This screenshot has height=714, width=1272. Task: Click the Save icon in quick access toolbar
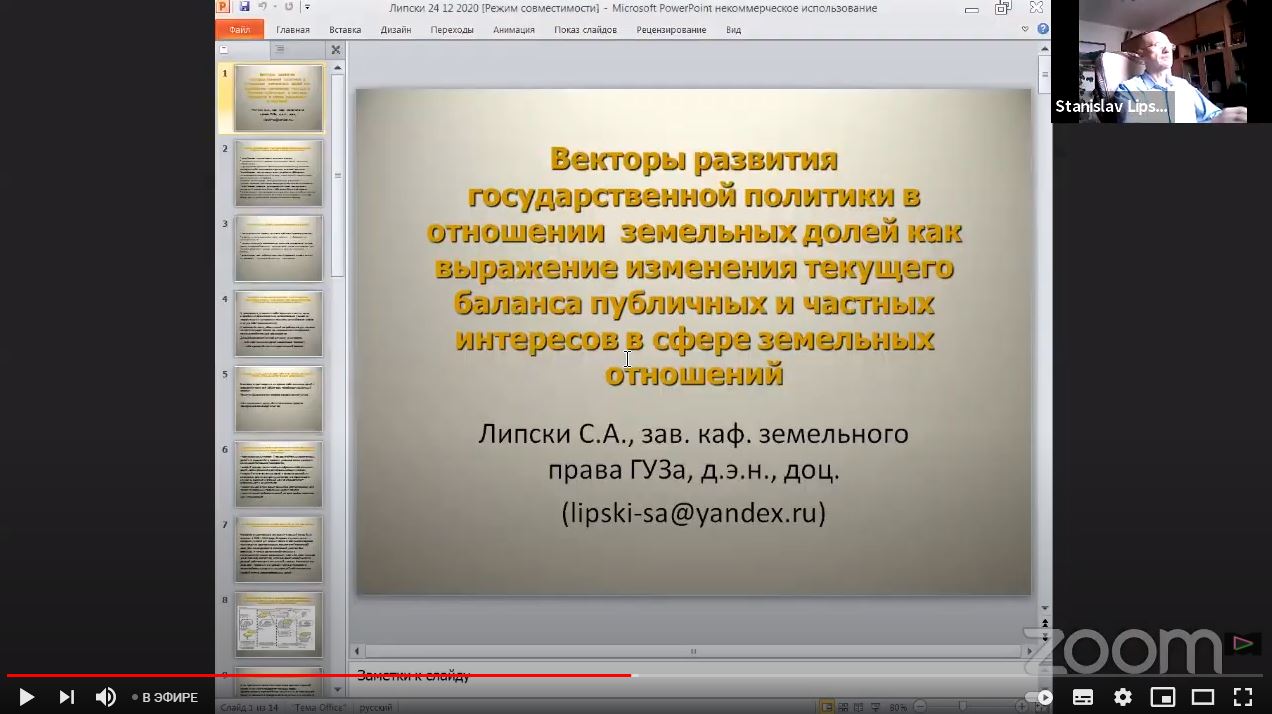click(244, 7)
